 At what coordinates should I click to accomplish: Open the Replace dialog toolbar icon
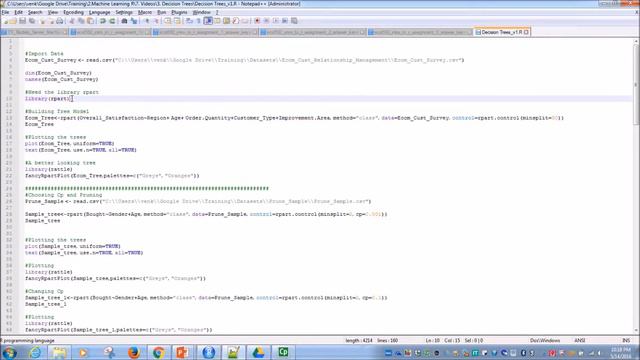[x=134, y=21]
